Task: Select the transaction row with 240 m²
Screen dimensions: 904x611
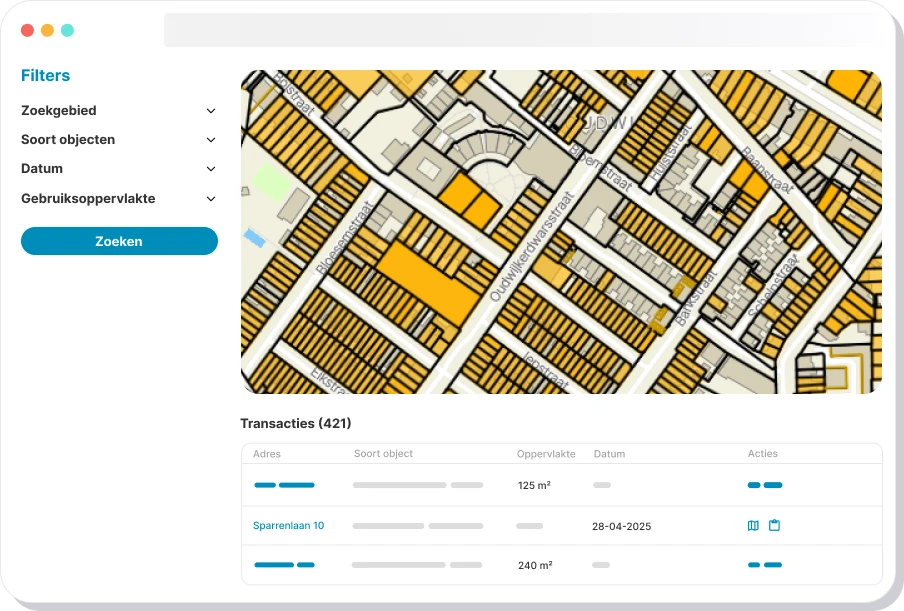Action: click(561, 565)
